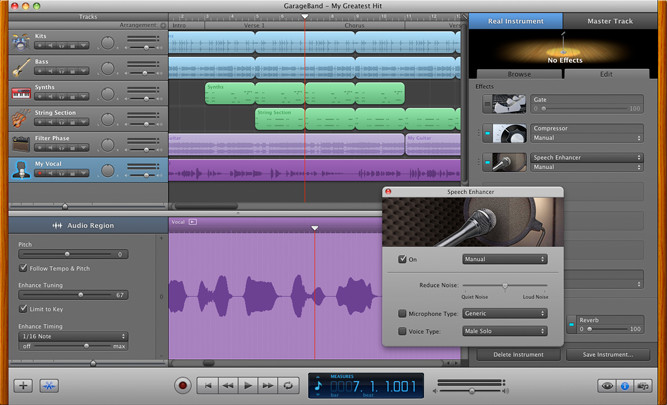Toggle the cycle loop button
This screenshot has height=405, width=667.
click(288, 386)
